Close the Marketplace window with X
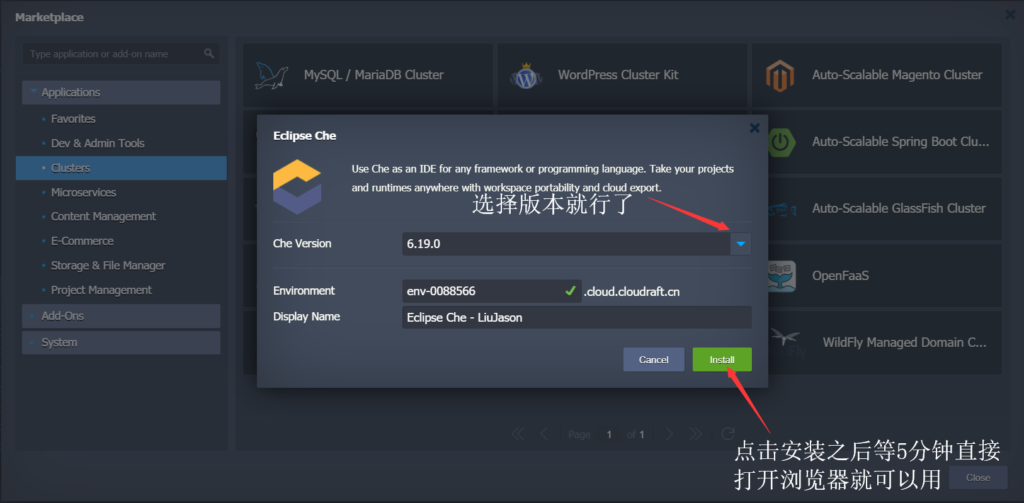Viewport: 1024px width, 503px height. click(x=1010, y=15)
